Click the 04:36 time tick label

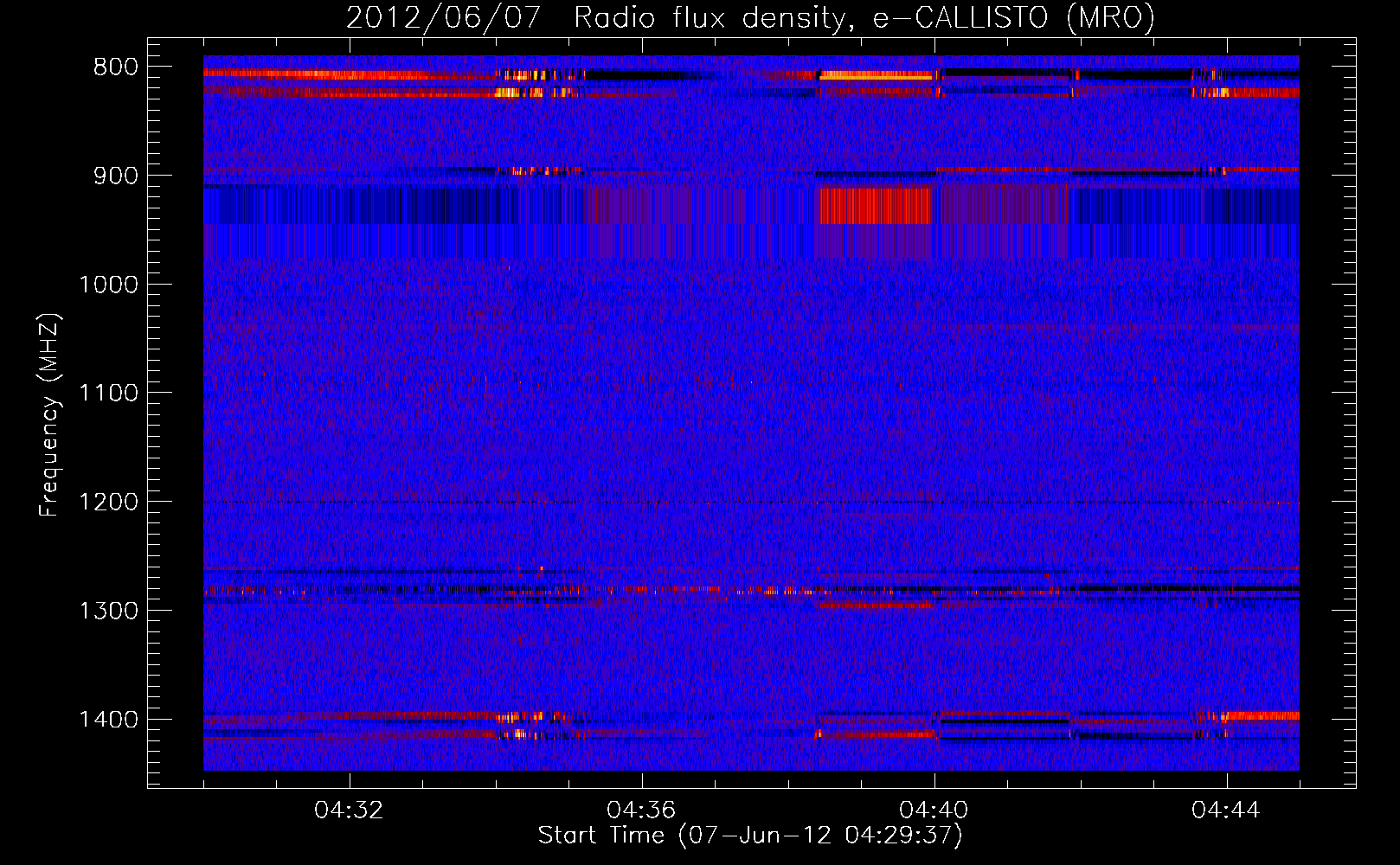(641, 811)
